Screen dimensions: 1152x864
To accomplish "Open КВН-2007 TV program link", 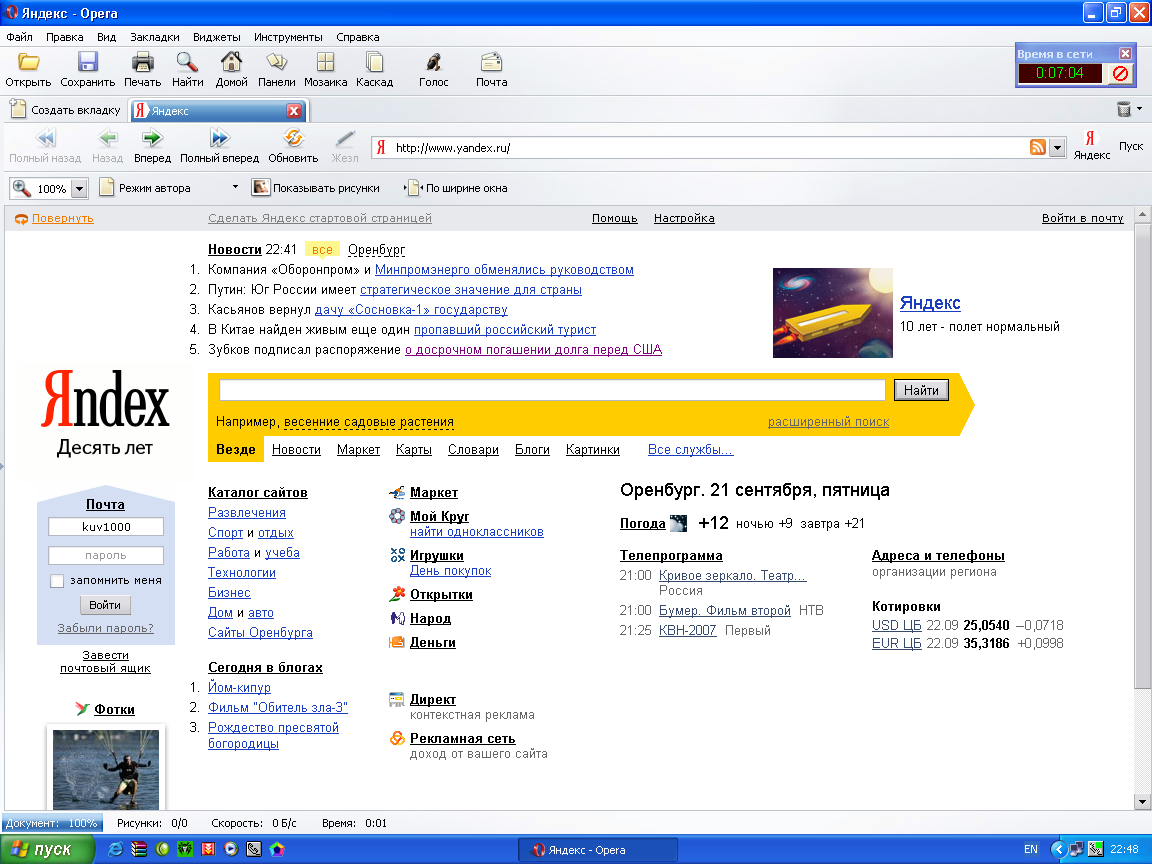I will click(x=688, y=630).
